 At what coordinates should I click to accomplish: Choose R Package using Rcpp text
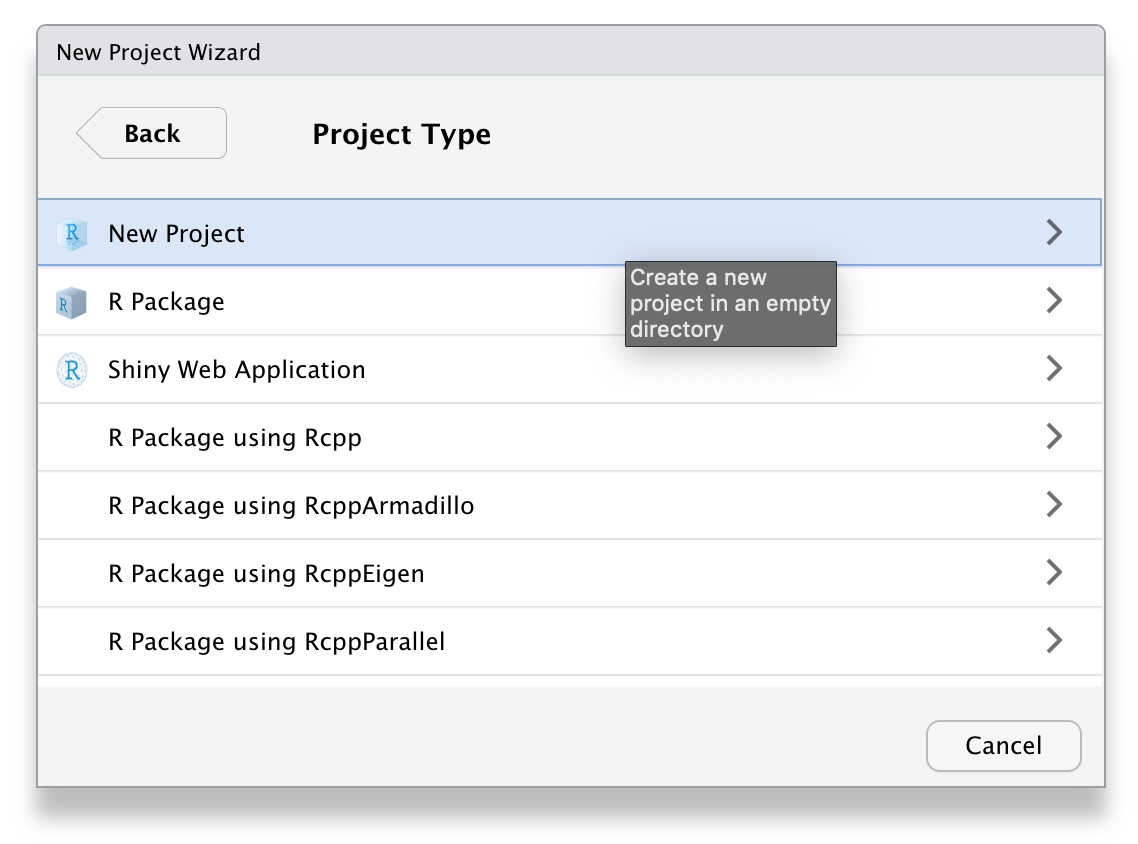(234, 438)
